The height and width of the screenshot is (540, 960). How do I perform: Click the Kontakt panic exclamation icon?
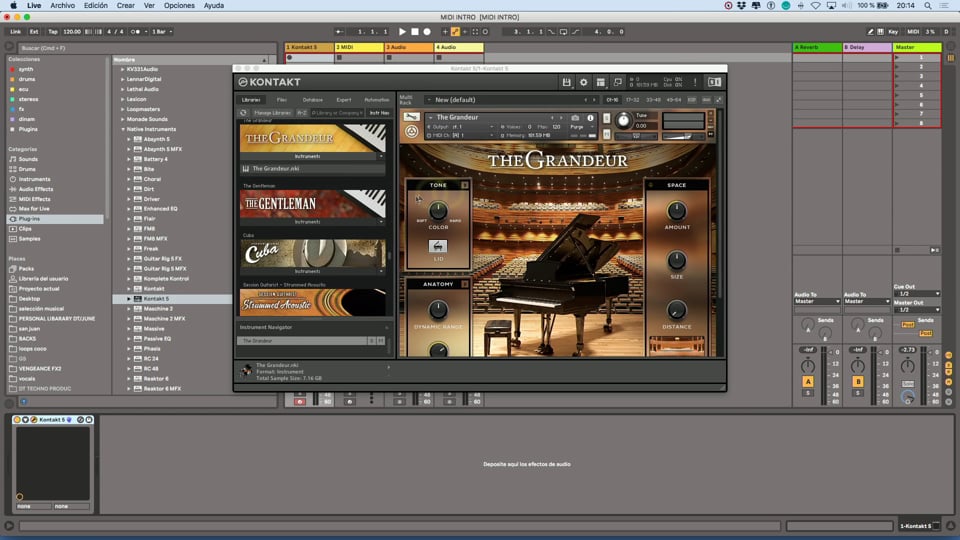point(695,82)
